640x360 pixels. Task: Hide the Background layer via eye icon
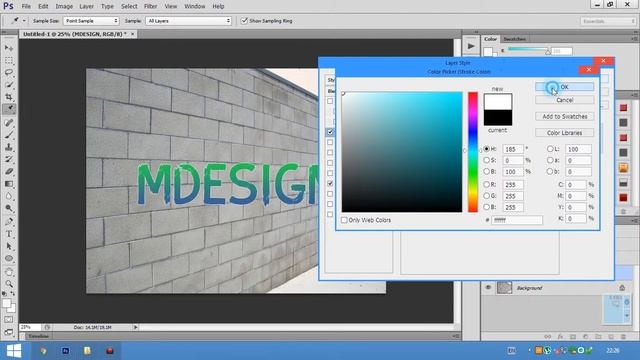click(488, 288)
